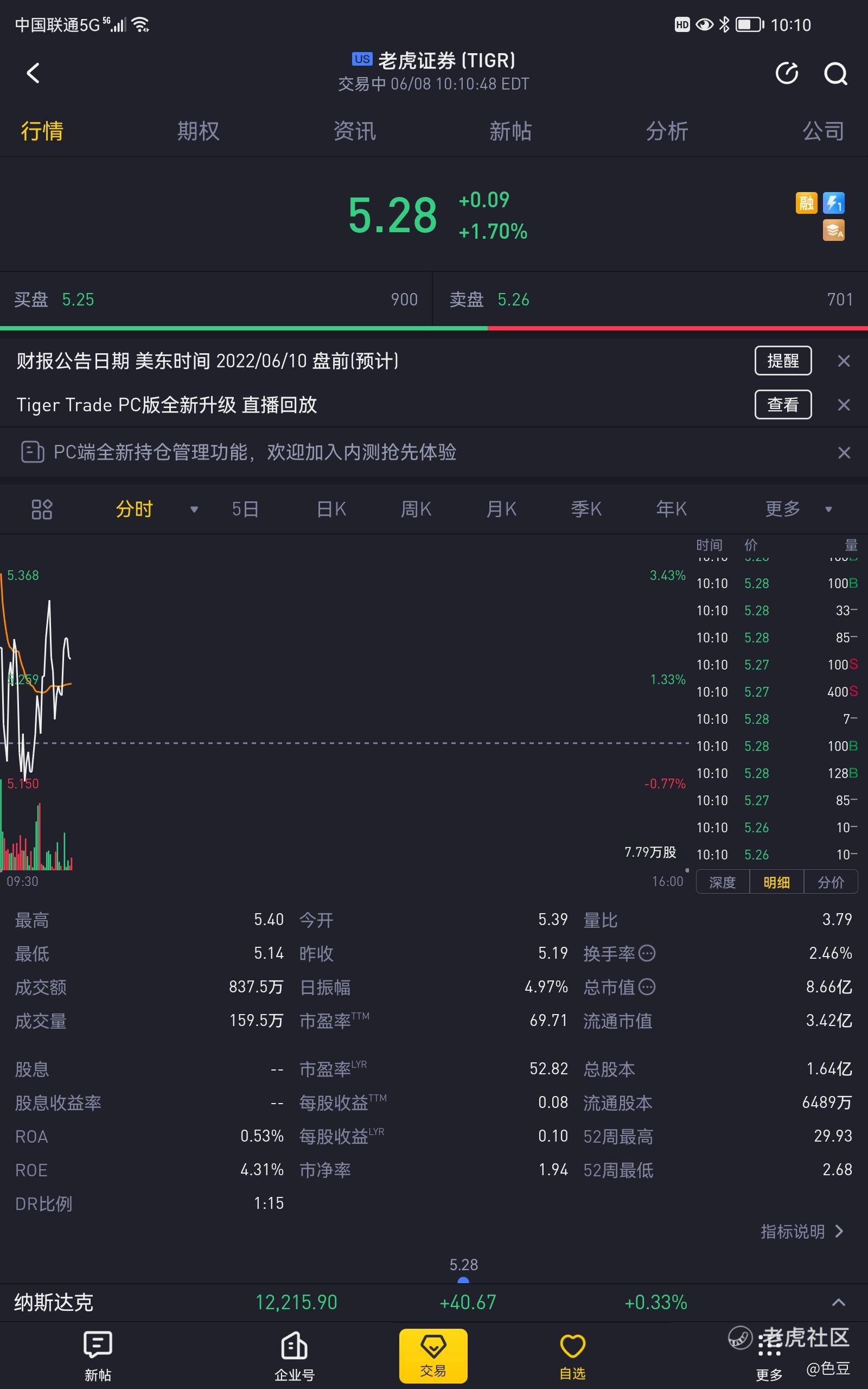Dismiss the Tiger Trade PC upgrade notice
This screenshot has width=868, height=1389.
843,405
